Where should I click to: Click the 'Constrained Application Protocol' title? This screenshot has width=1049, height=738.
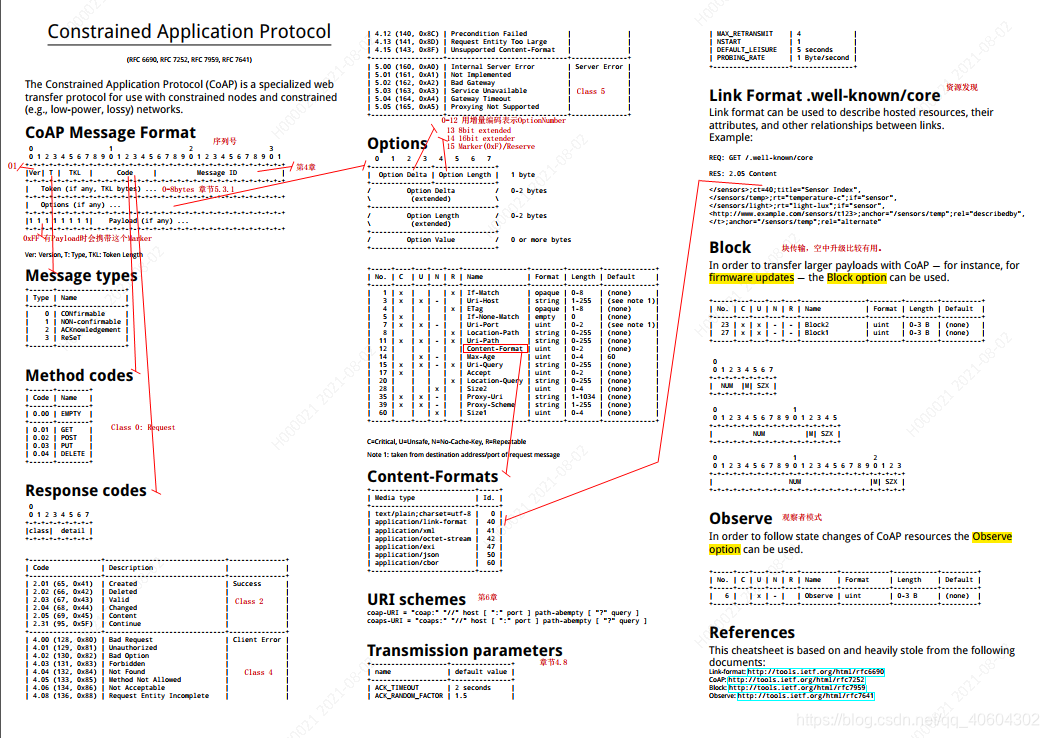189,31
